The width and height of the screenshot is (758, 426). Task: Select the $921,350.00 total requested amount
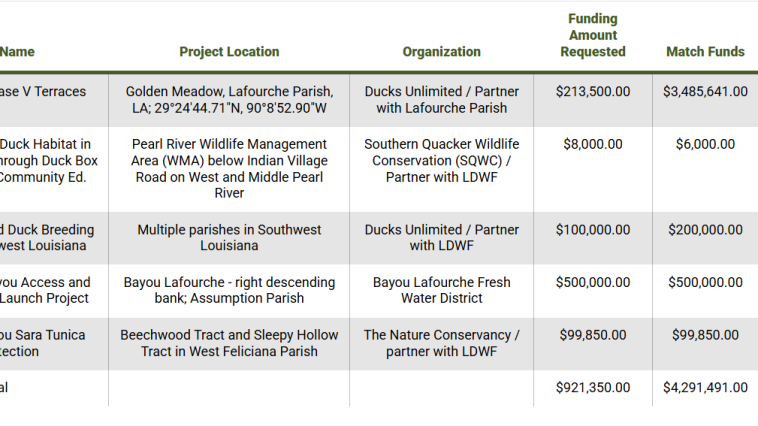pyautogui.click(x=593, y=388)
